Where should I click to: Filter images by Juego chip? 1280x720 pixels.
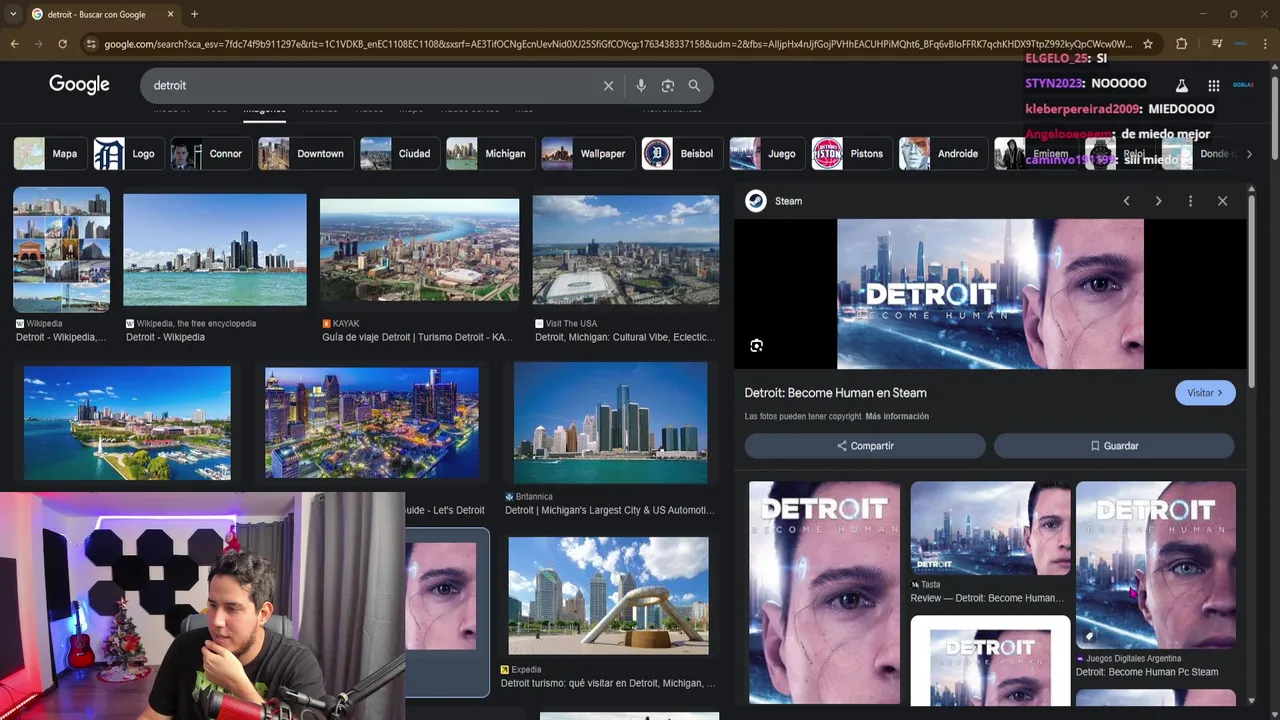pos(766,154)
